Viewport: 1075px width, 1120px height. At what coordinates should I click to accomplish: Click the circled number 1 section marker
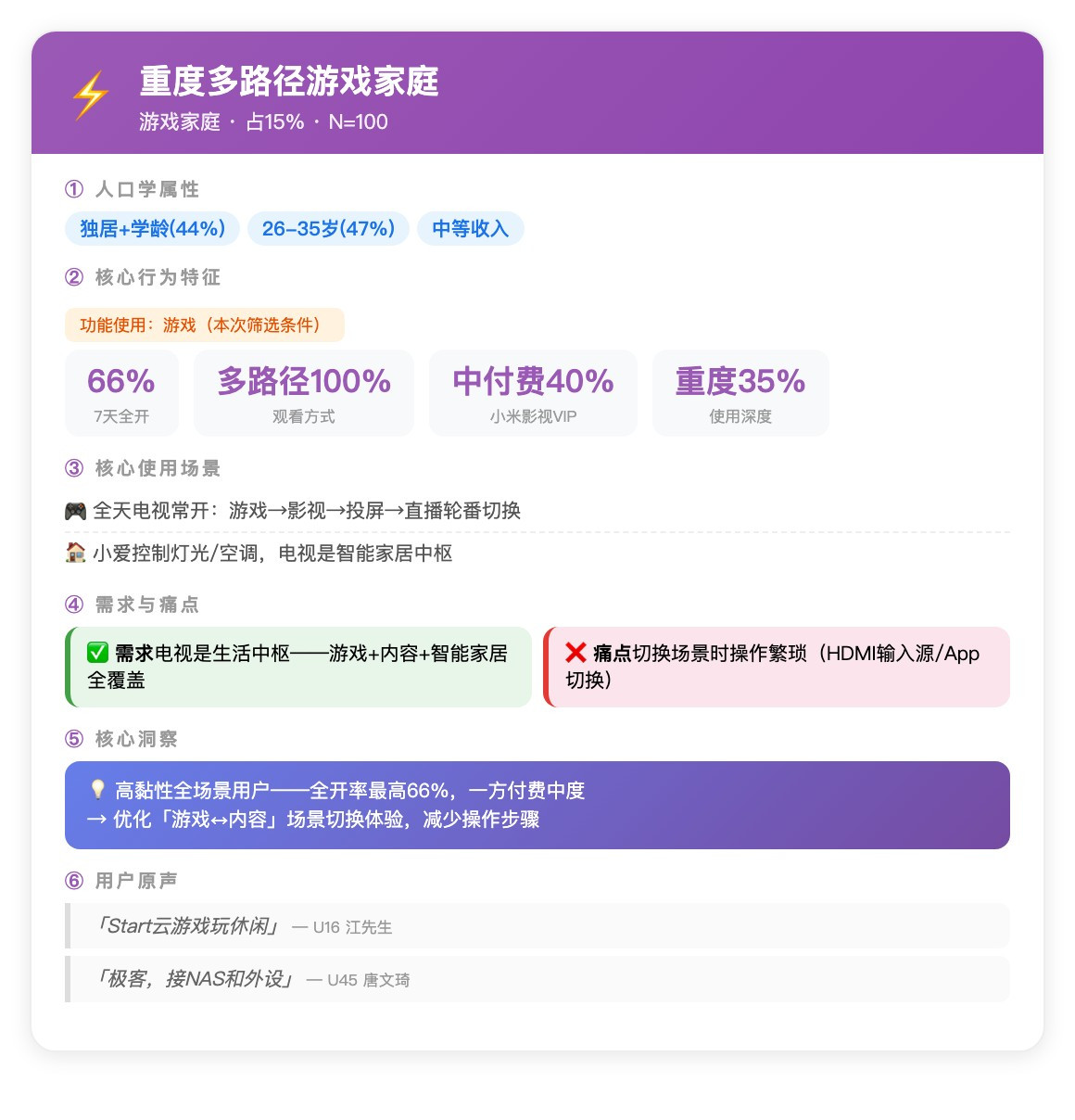[x=74, y=189]
